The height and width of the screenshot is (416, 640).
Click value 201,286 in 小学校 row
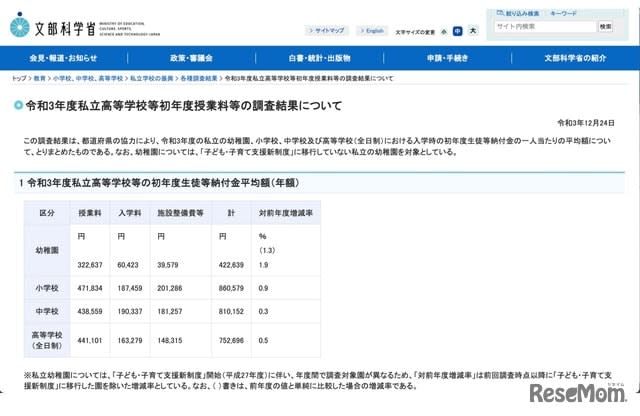click(x=170, y=288)
